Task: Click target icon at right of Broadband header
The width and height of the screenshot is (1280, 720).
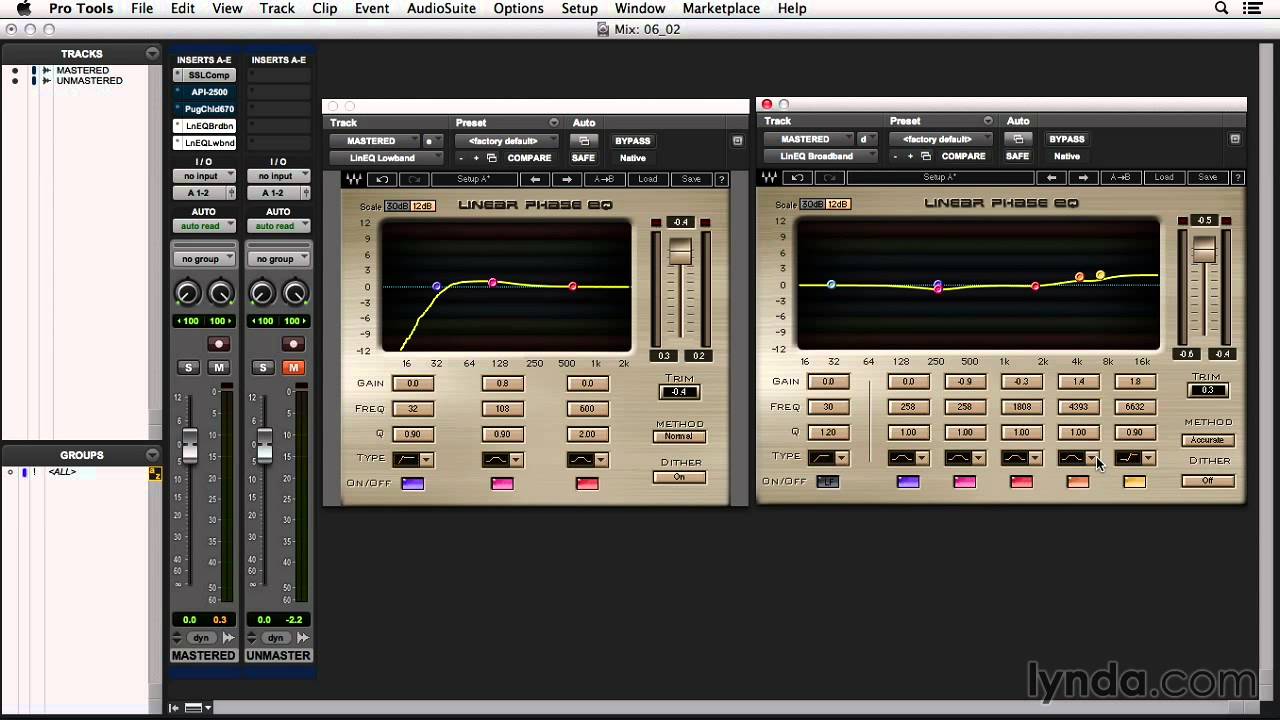Action: tap(1235, 139)
